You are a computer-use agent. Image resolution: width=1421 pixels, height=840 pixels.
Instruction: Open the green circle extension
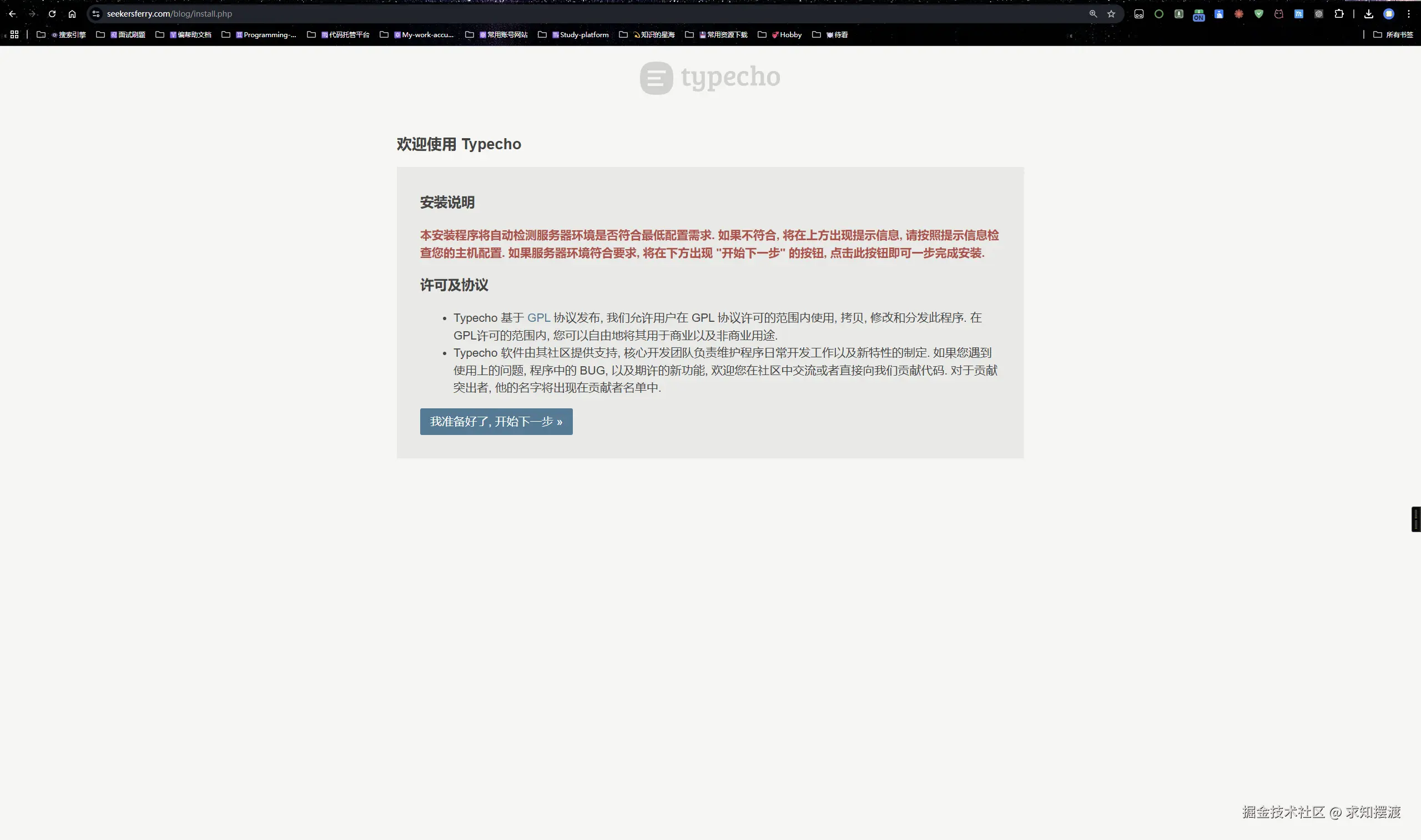(1159, 13)
